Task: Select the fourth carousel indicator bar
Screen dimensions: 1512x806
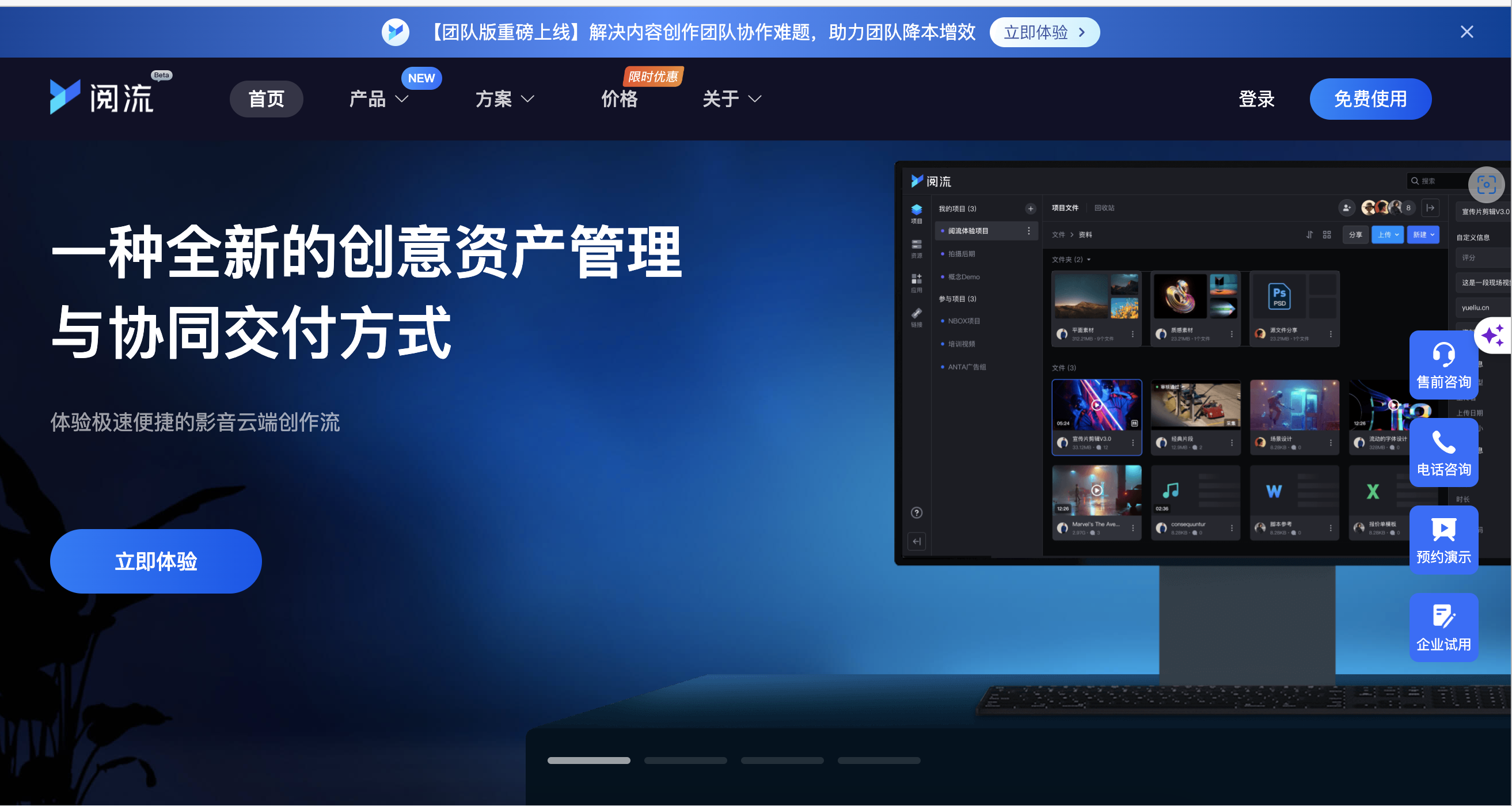Action: click(879, 760)
